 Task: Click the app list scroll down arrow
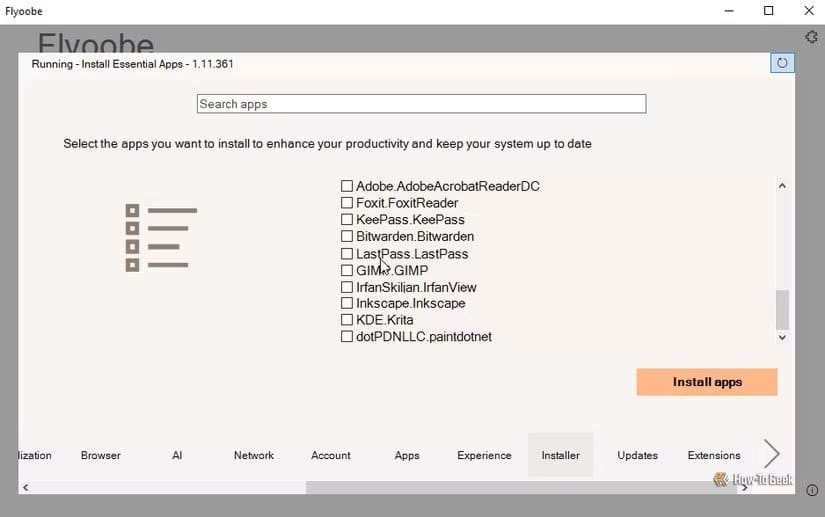click(x=782, y=337)
